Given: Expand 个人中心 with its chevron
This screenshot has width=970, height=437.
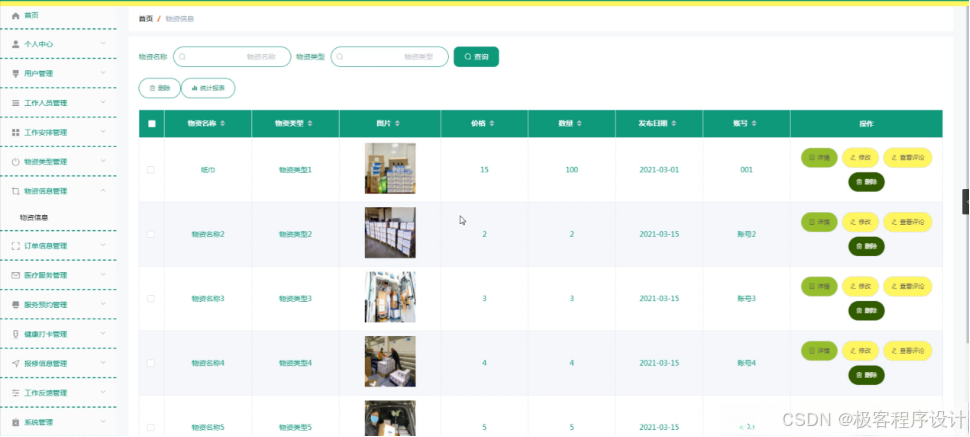Looking at the screenshot, I should [x=103, y=43].
